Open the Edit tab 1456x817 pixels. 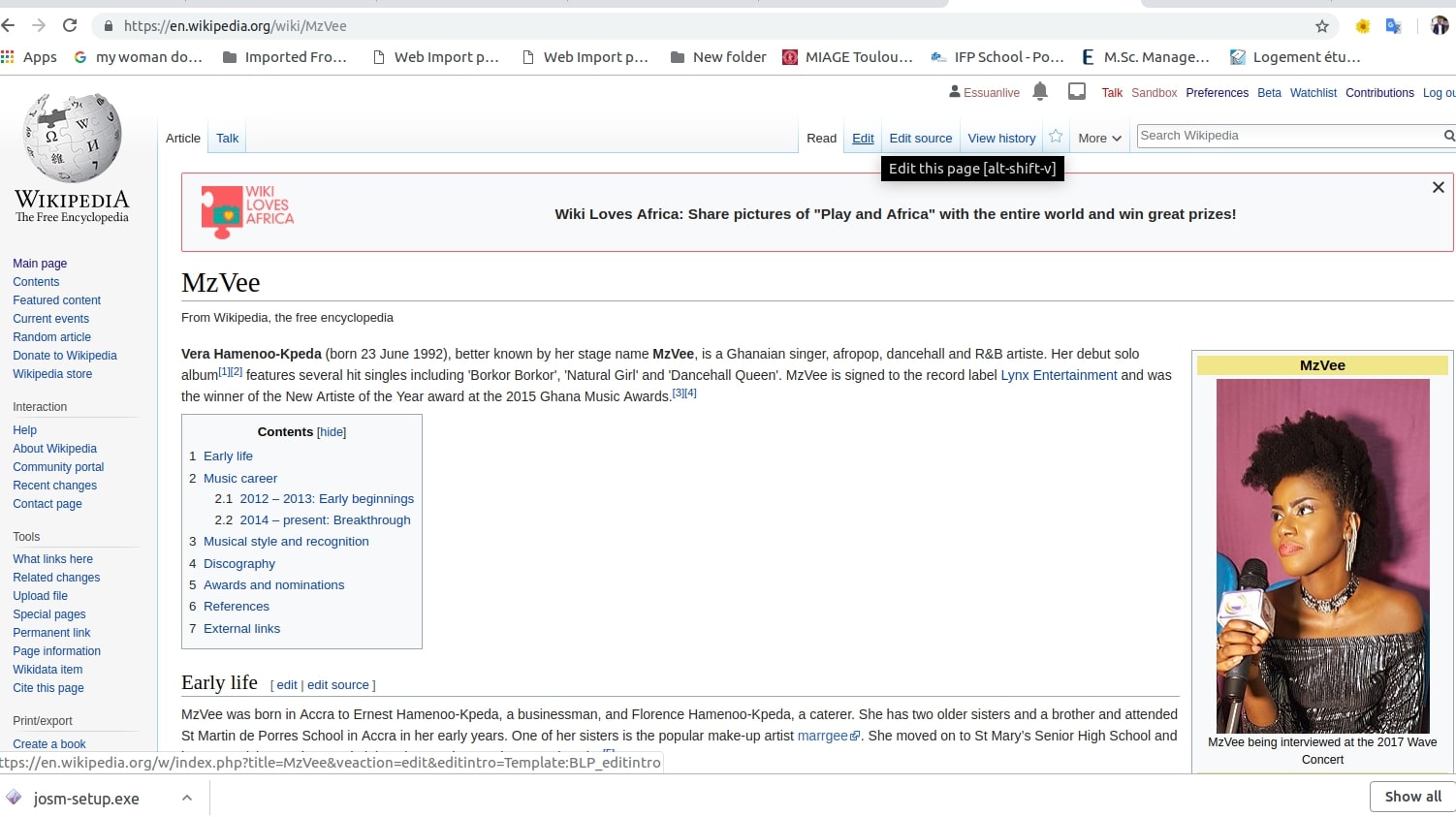[x=863, y=139]
